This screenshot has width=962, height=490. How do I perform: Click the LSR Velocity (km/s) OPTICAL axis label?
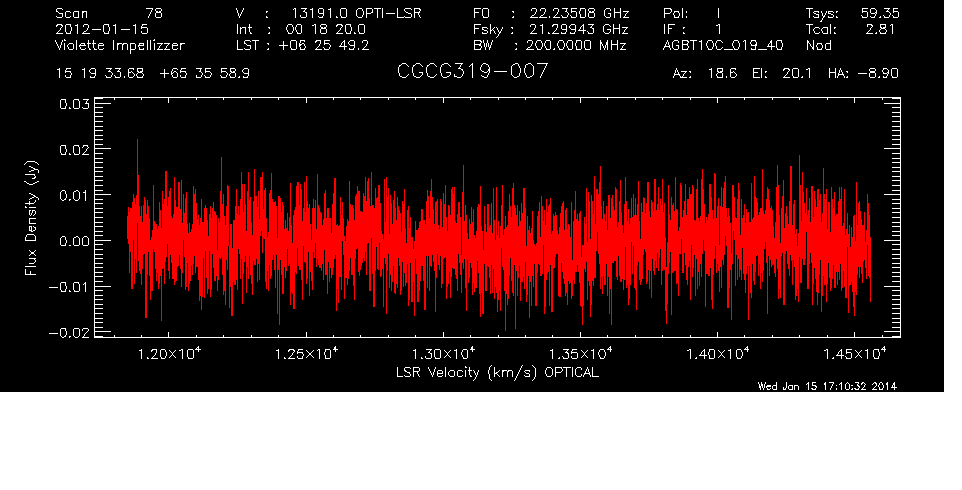pos(498,372)
